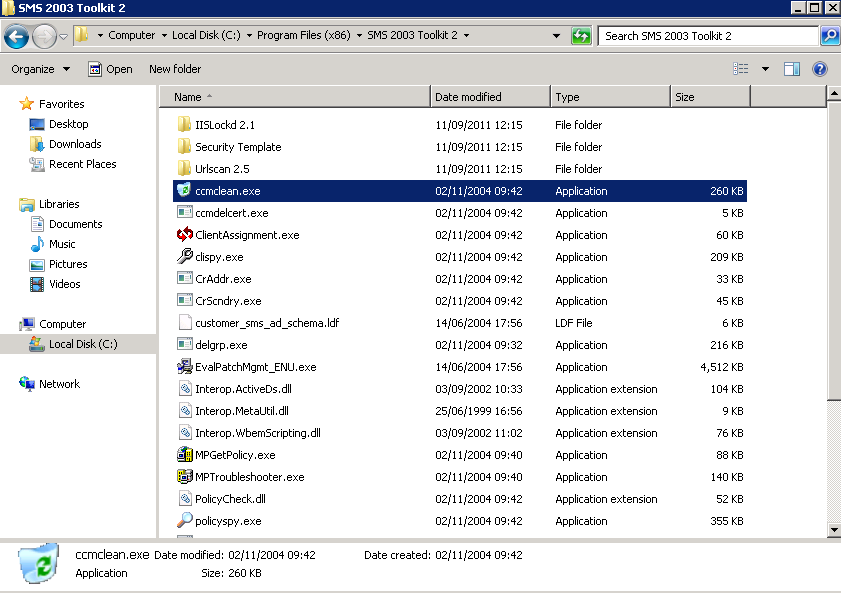Select the IISLockd 2.1 folder icon
This screenshot has width=841, height=593.
coord(184,124)
